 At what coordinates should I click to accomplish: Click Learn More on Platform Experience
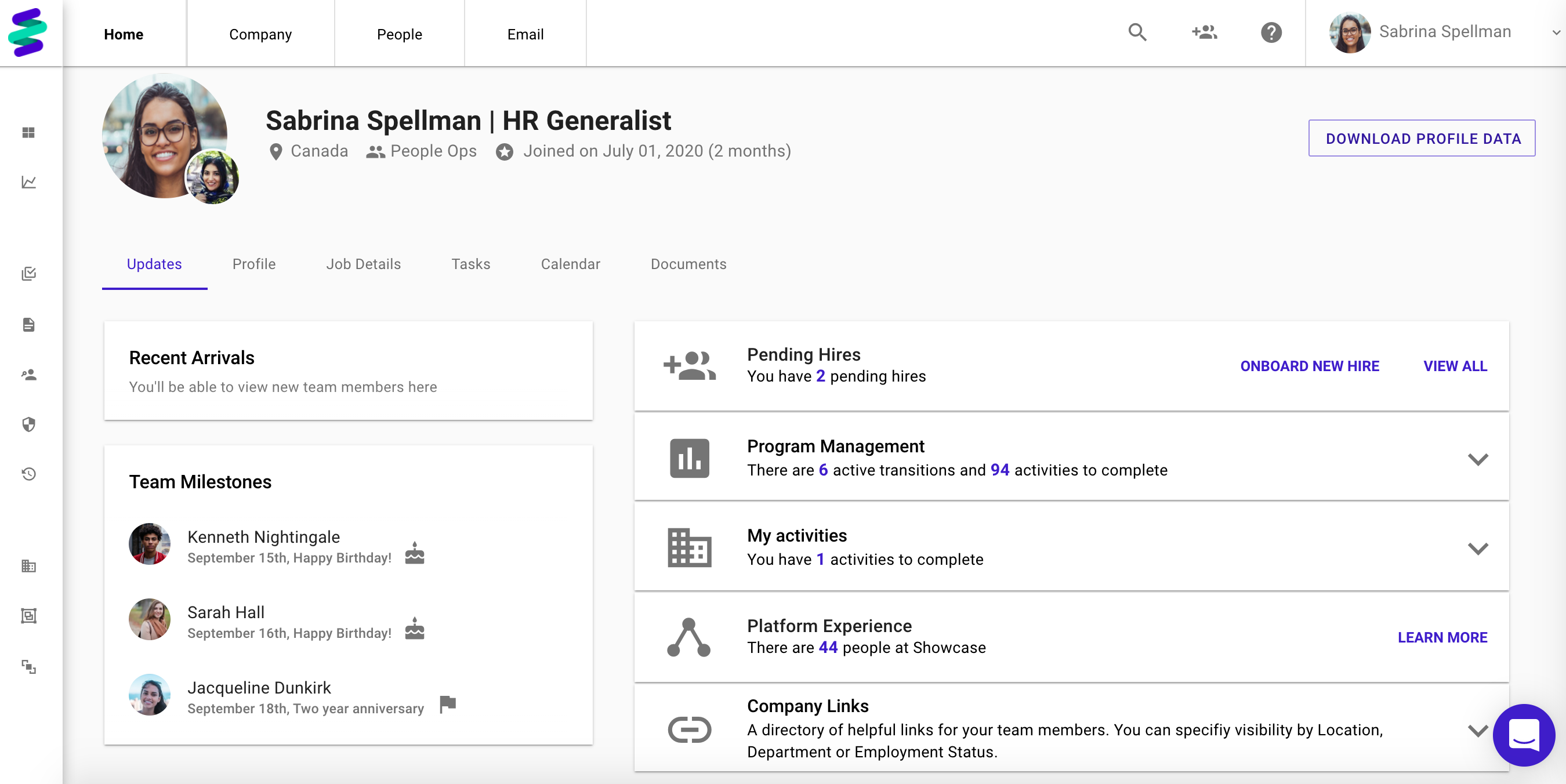coord(1442,637)
